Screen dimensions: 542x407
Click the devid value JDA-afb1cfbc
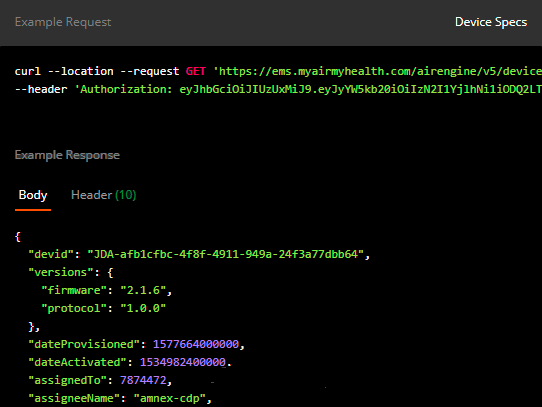point(226,255)
